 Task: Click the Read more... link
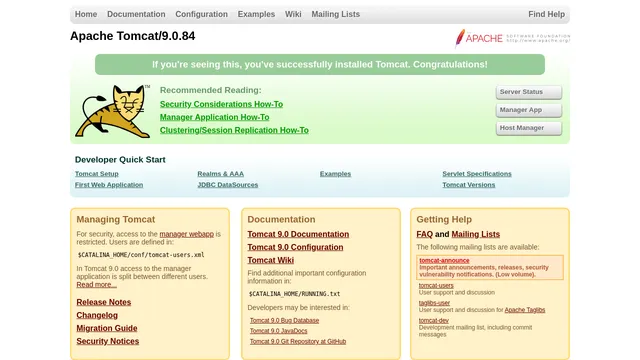tap(96, 284)
